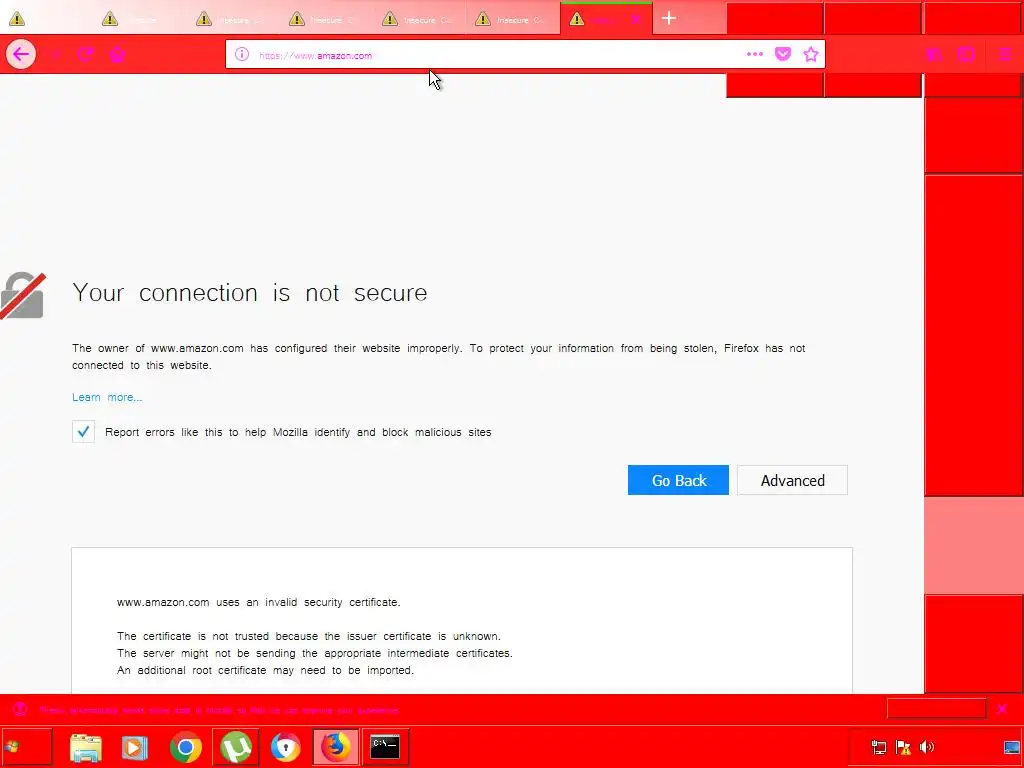Open site information icon in address bar

pos(242,55)
